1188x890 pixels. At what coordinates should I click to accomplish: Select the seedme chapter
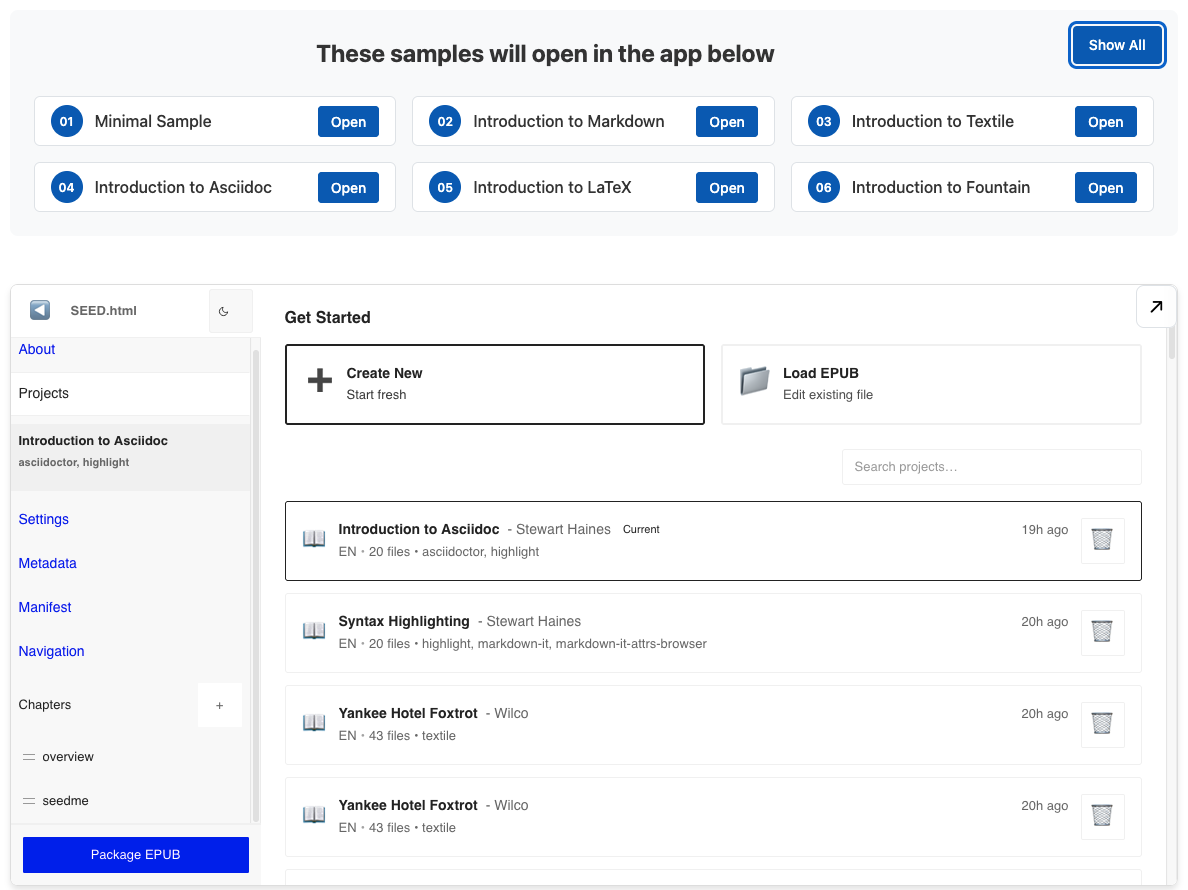tap(65, 801)
